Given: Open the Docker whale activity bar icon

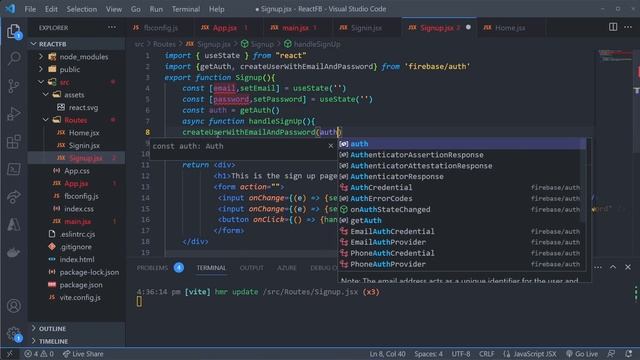Looking at the screenshot, I should tap(13, 252).
